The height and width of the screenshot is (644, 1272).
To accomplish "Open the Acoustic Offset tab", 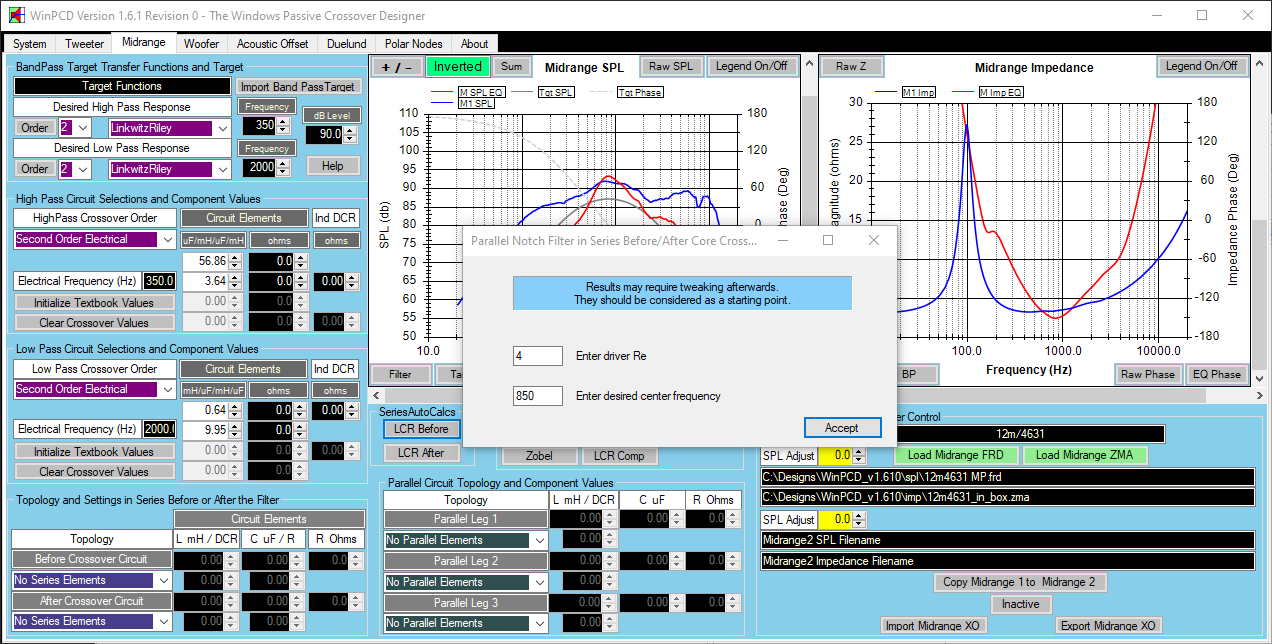I will (x=272, y=44).
